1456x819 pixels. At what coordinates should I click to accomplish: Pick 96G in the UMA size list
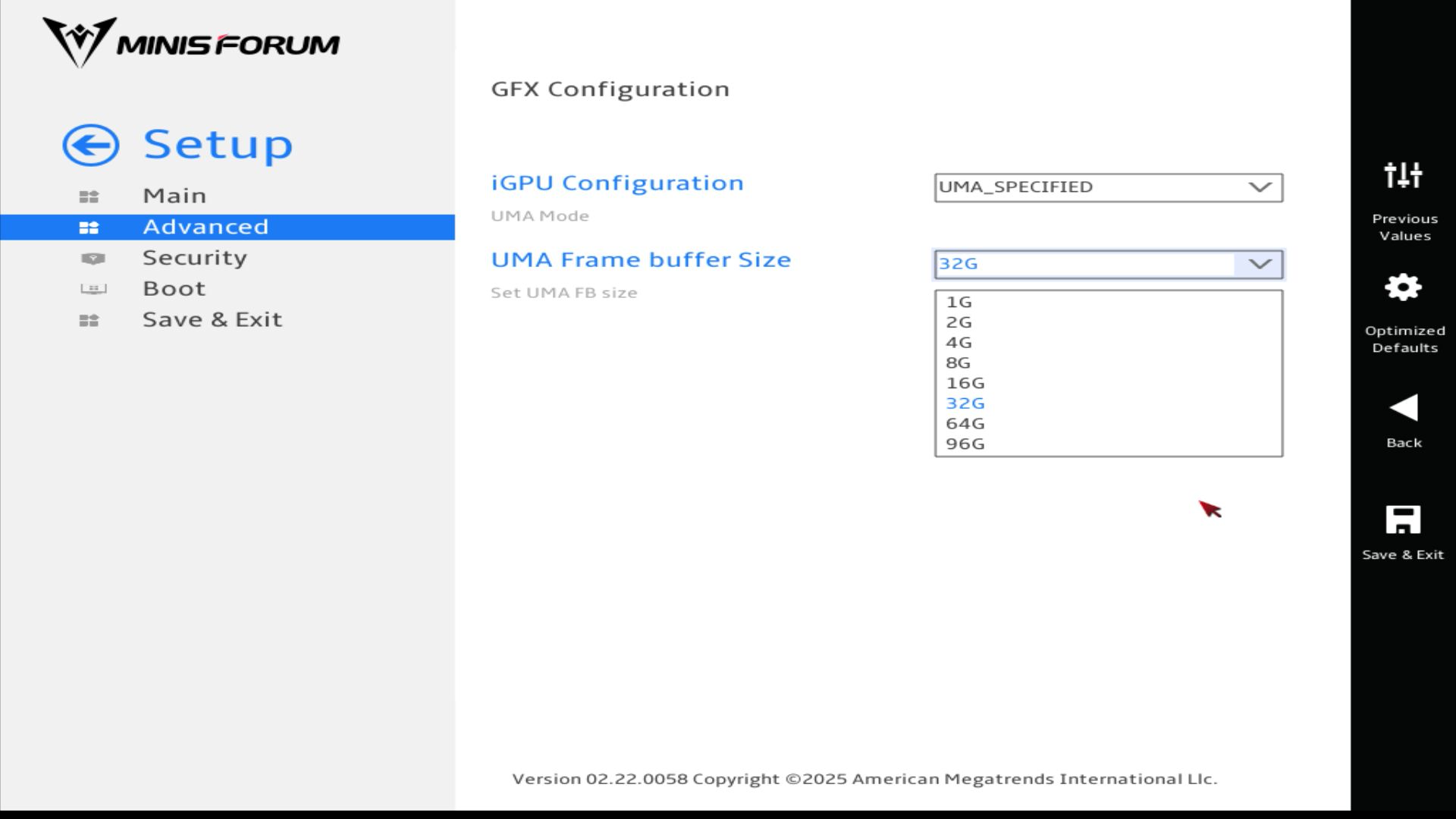click(965, 444)
